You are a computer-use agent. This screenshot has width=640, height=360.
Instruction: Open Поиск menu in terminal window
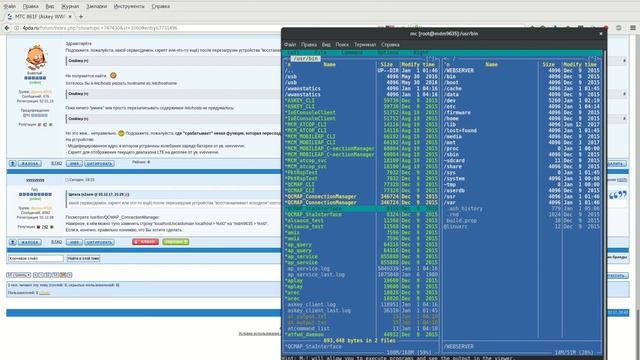342,44
